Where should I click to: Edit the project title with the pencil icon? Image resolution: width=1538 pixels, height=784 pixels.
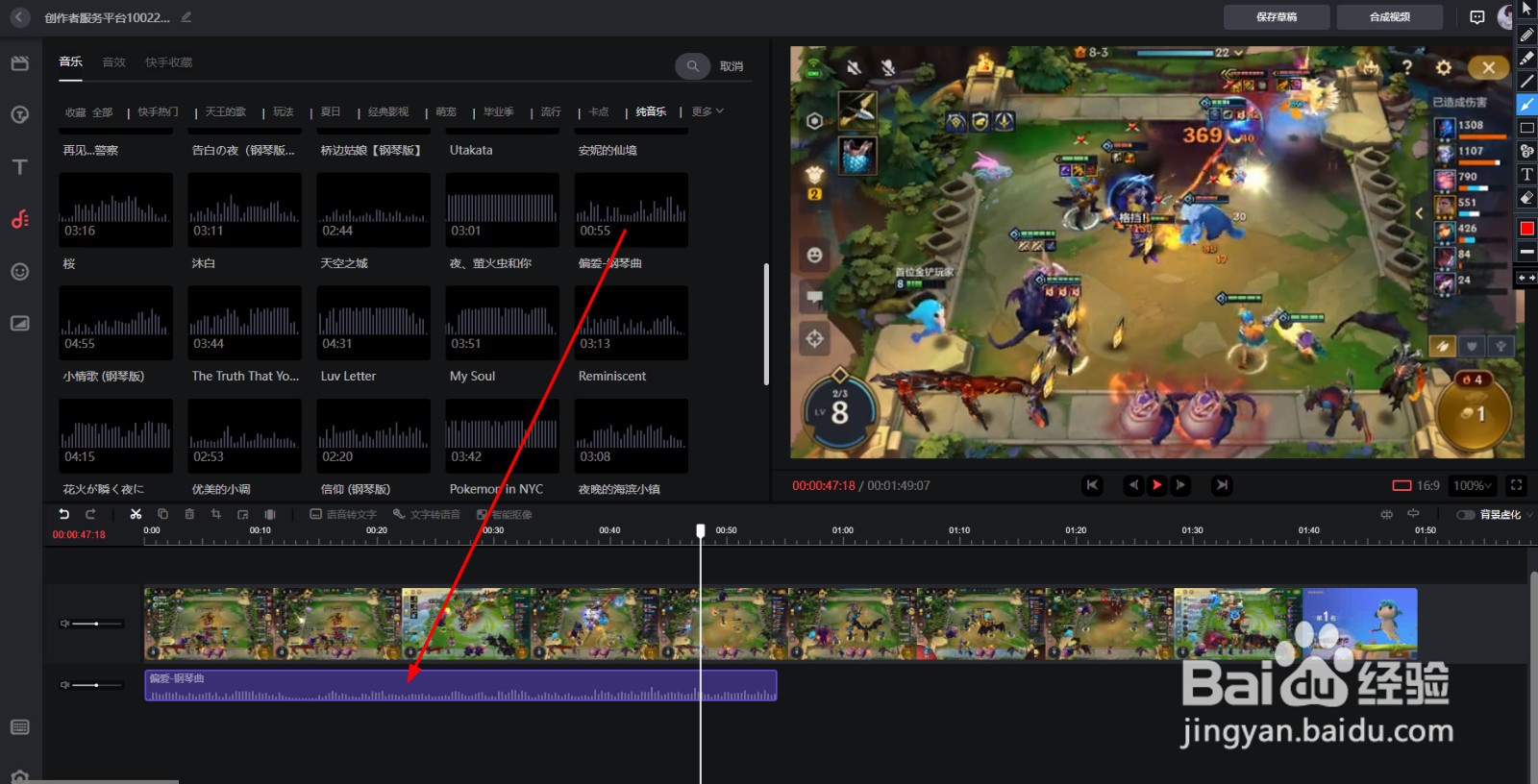tap(186, 17)
